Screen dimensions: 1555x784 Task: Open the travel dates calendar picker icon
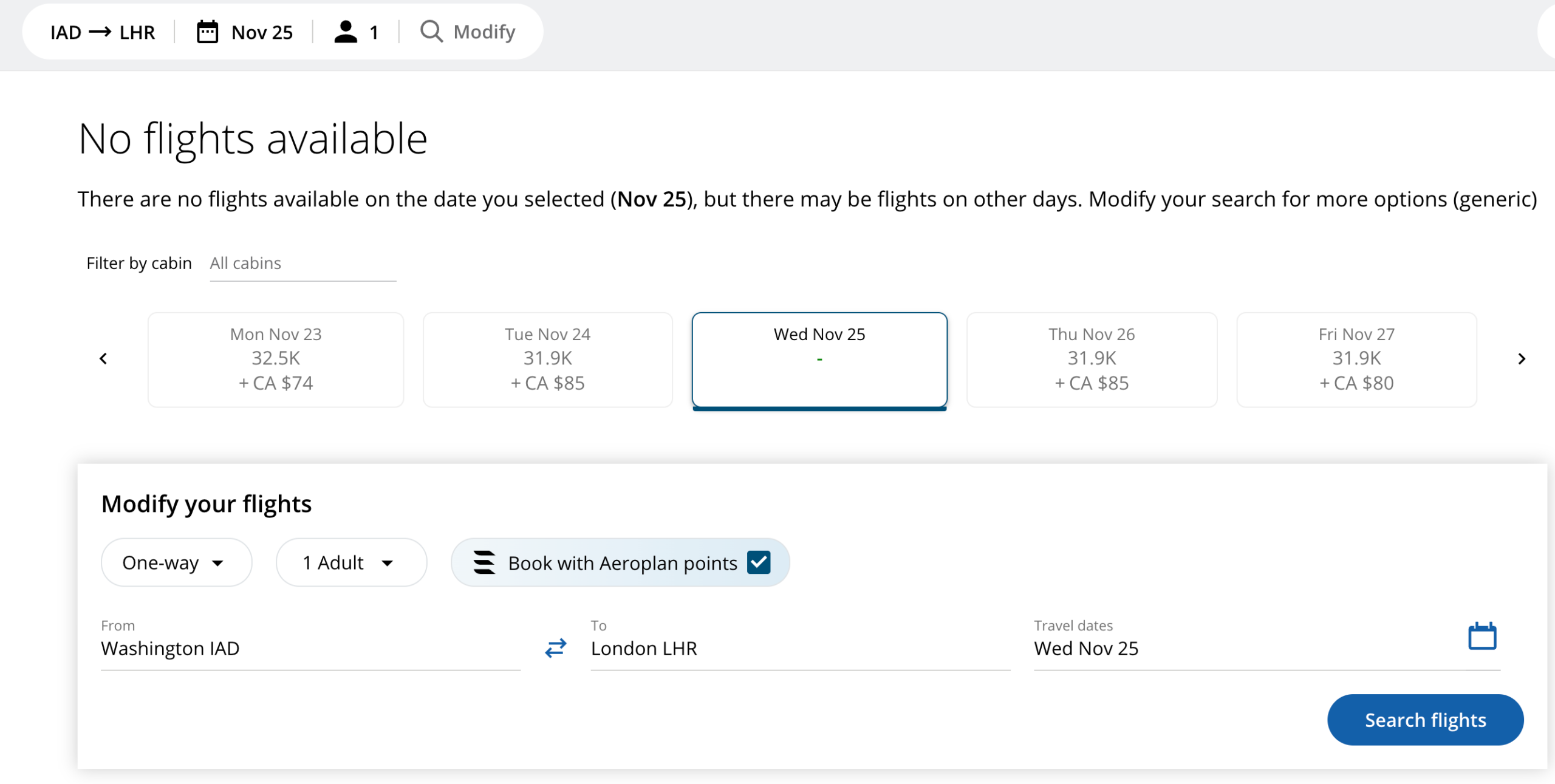[x=1482, y=636]
